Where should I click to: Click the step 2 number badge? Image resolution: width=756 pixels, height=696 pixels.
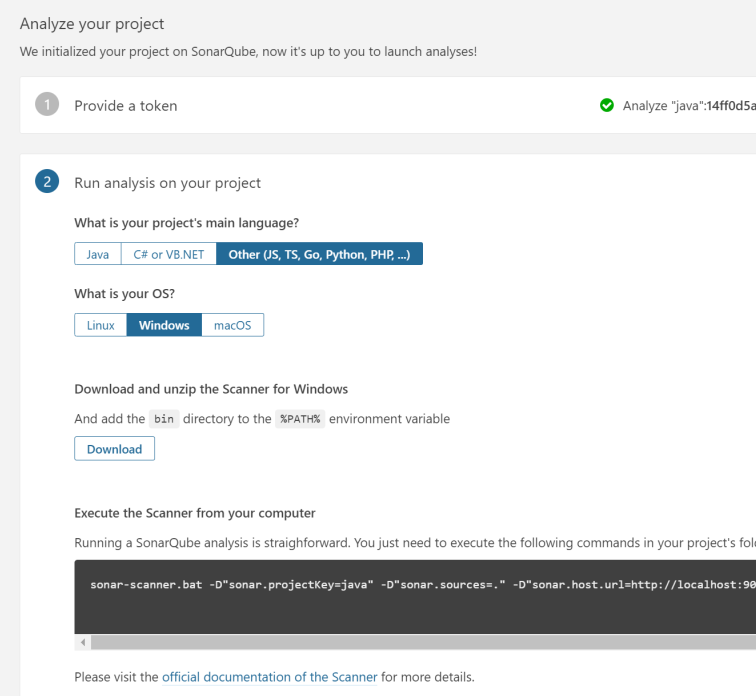pos(47,182)
